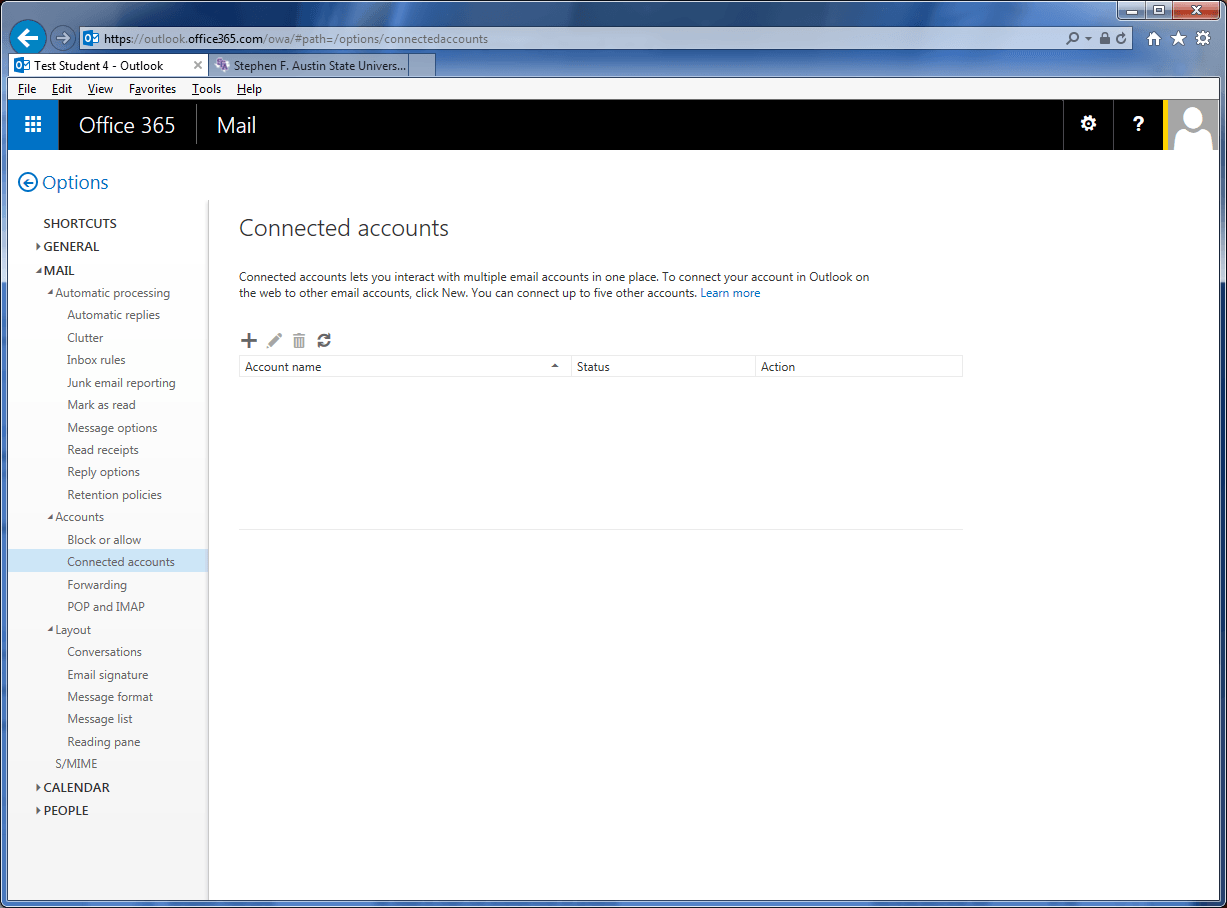Expand the GENERAL section
Screen dimensions: 1227x908
pyautogui.click(x=71, y=247)
